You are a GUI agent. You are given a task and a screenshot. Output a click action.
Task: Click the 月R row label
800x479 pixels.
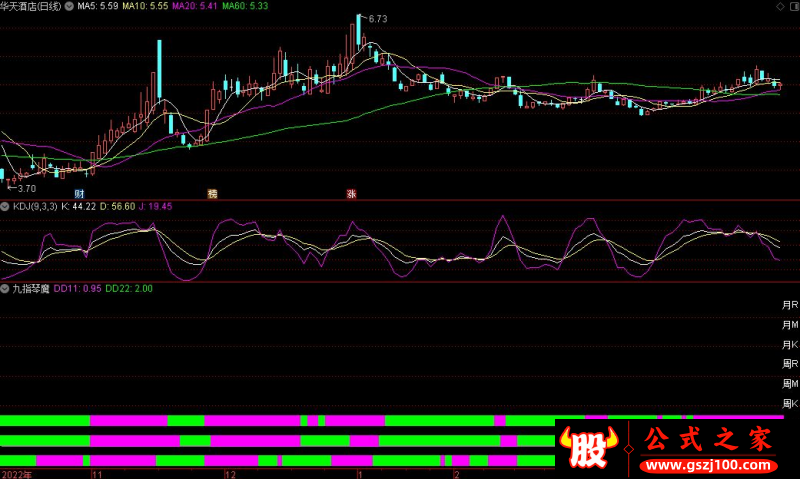click(x=789, y=305)
